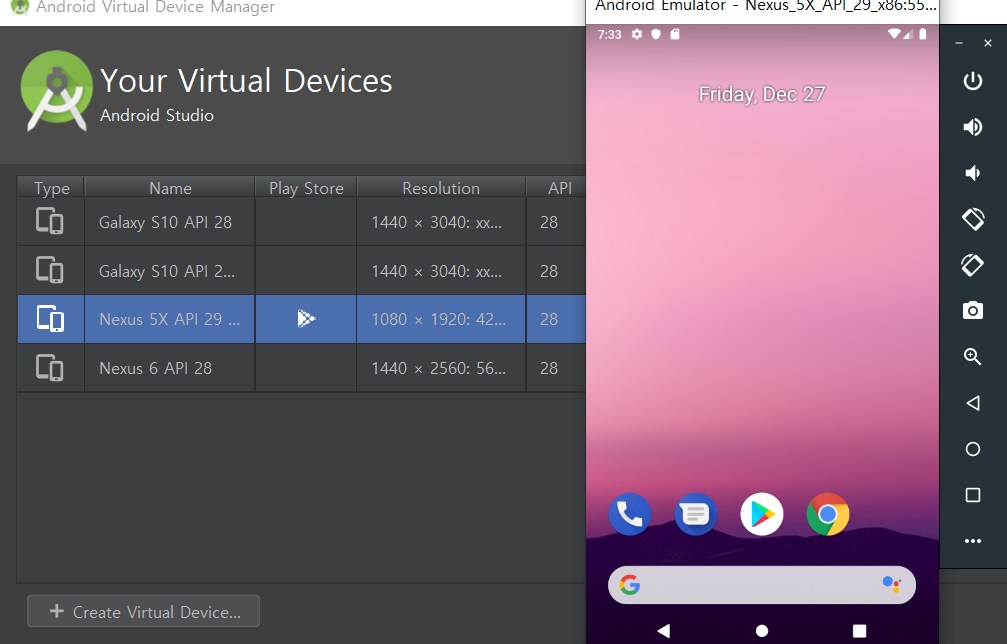Tap the Android on-screen recents button

point(859,631)
